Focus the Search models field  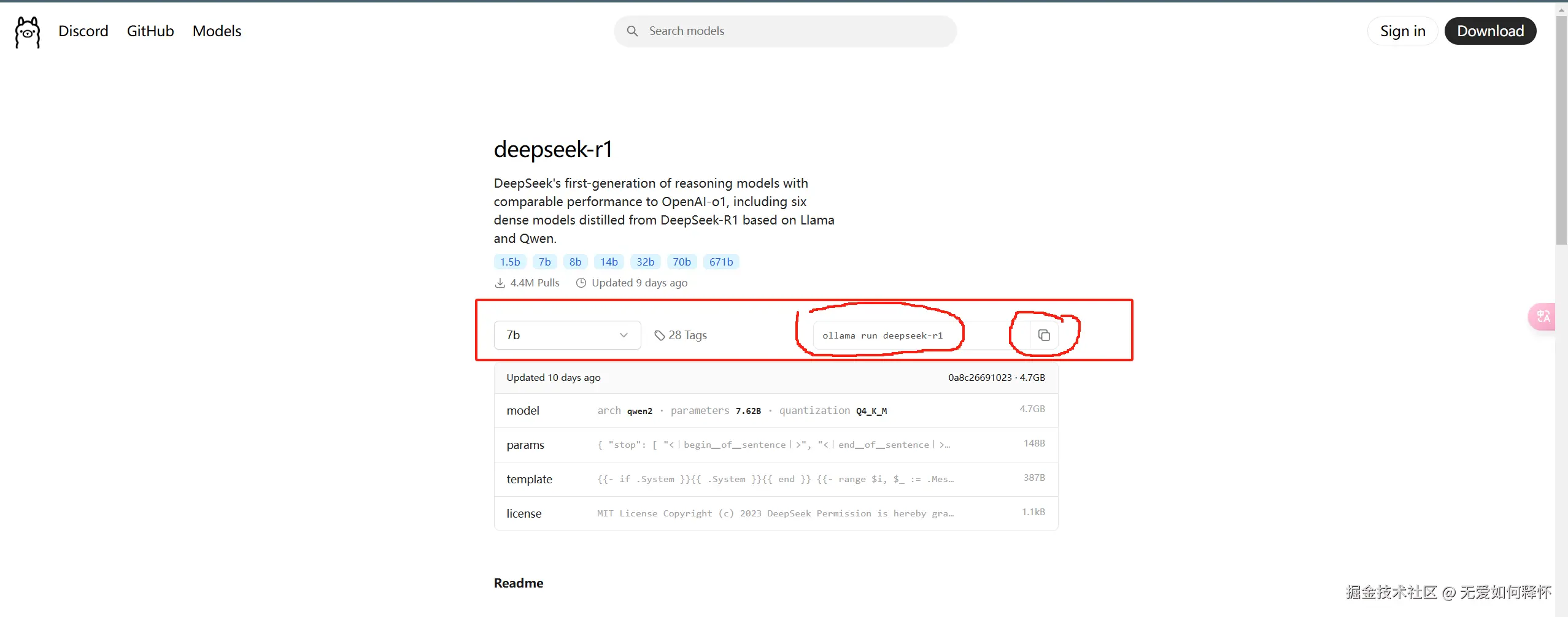tap(785, 31)
